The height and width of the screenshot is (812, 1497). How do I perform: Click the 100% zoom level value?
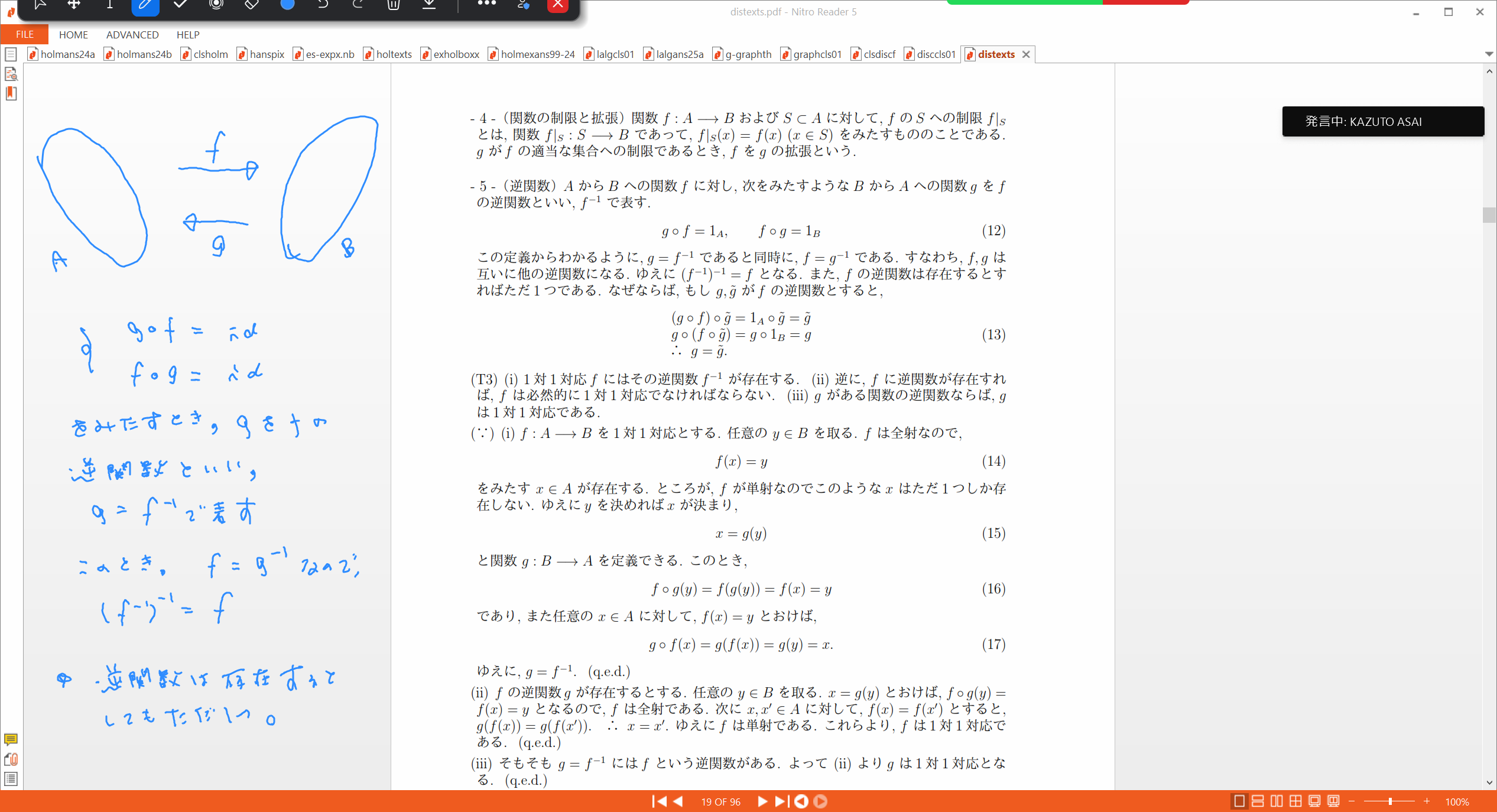(1457, 802)
